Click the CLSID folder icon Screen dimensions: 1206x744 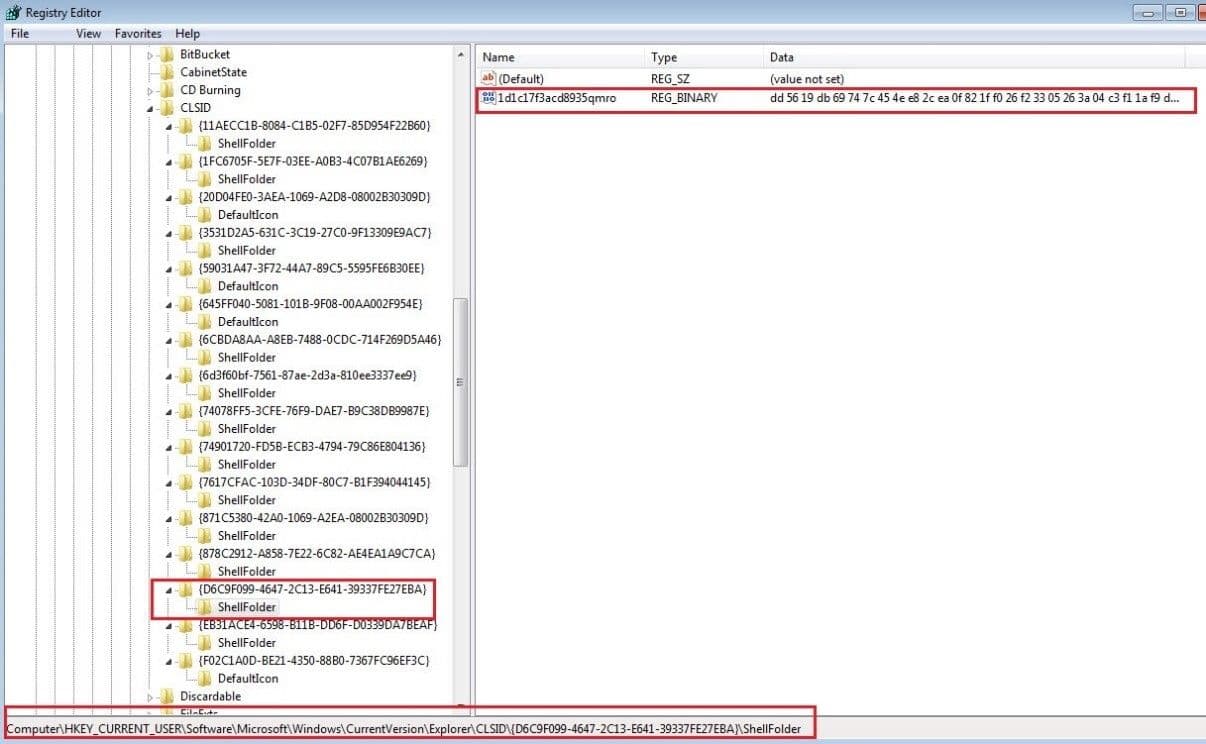coord(166,107)
